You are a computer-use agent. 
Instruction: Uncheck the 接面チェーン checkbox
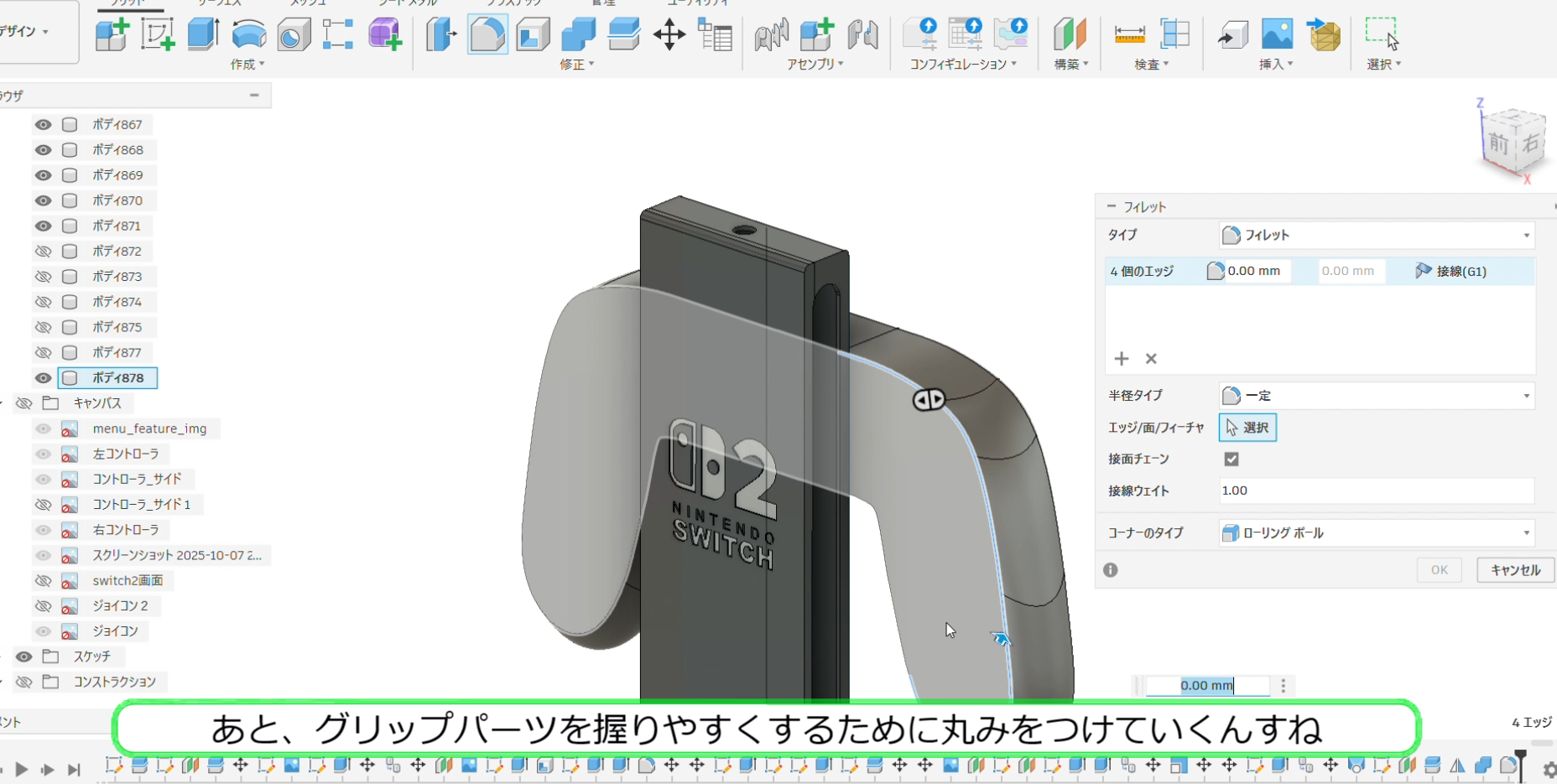(x=1232, y=459)
